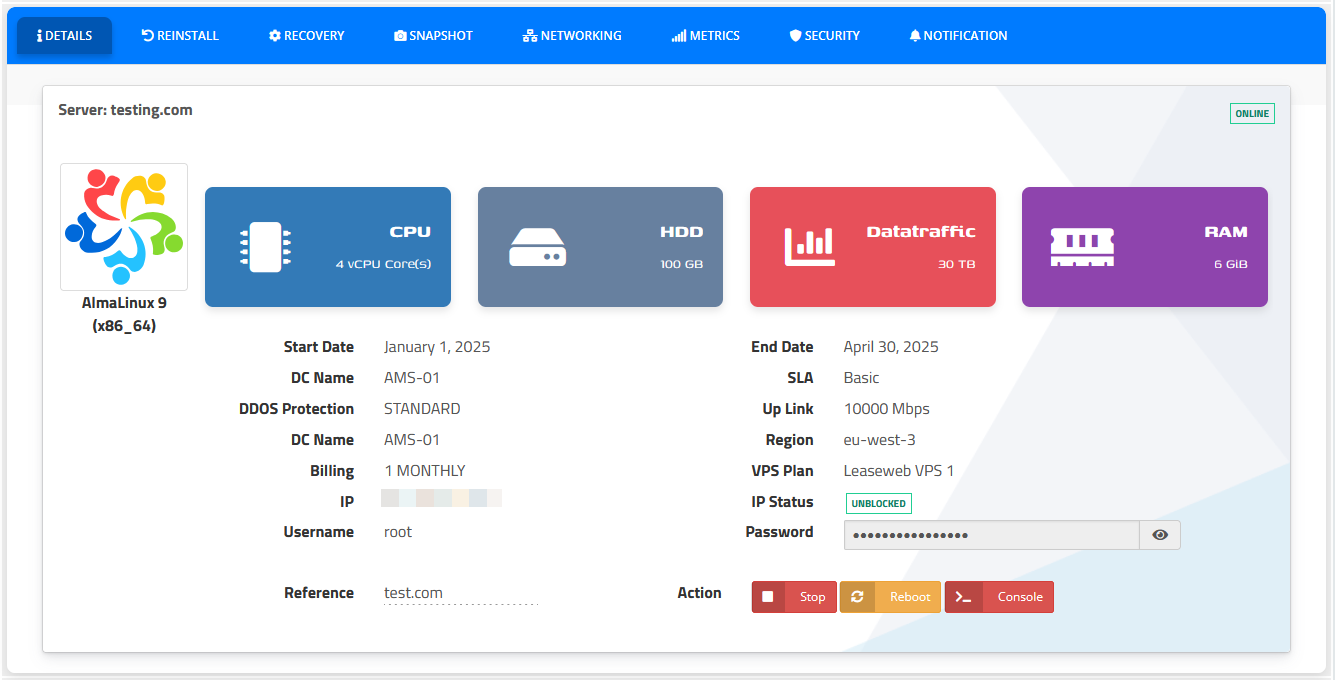
Task: Go to the Snapshot tab
Action: (x=433, y=36)
